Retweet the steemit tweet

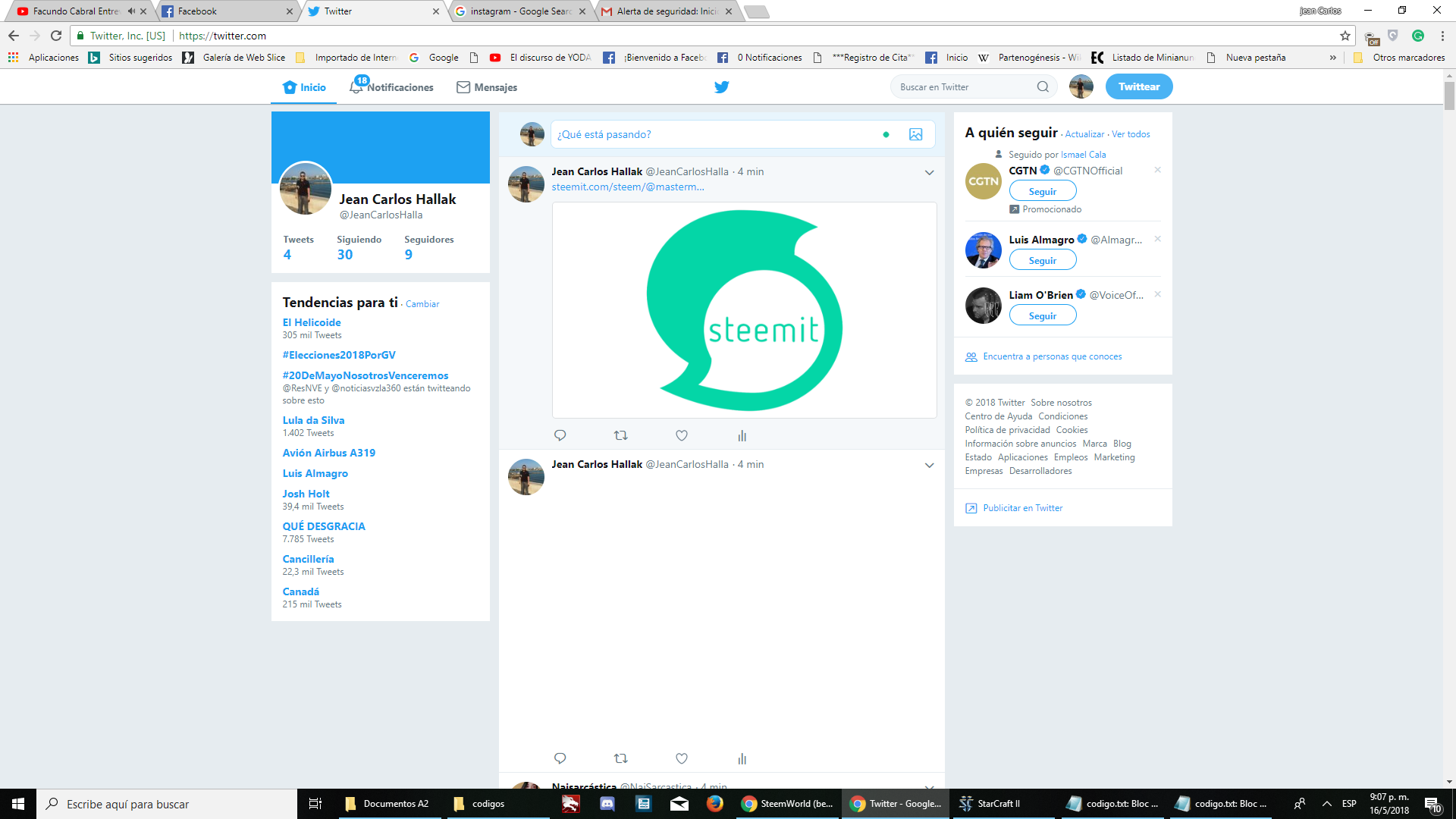(620, 435)
